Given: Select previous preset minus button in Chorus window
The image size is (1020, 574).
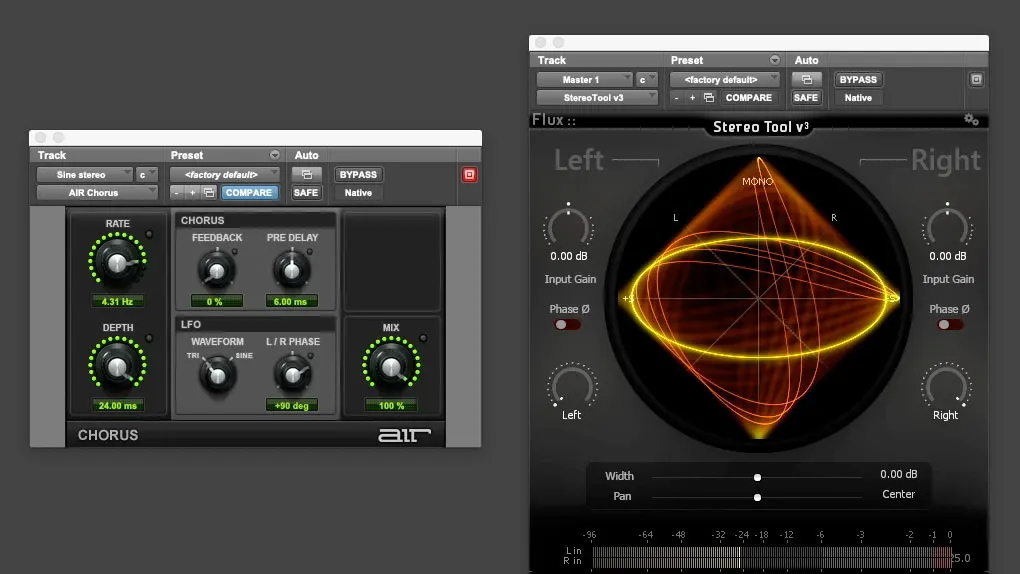Looking at the screenshot, I should [176, 193].
